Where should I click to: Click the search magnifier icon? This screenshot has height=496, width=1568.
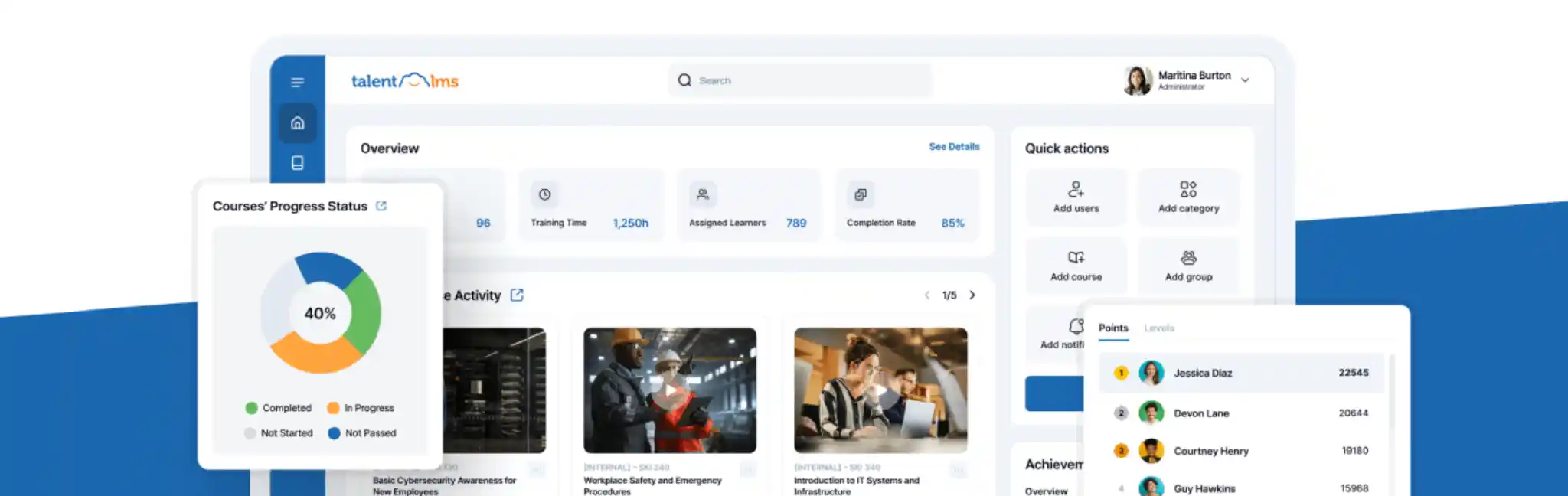(x=684, y=80)
